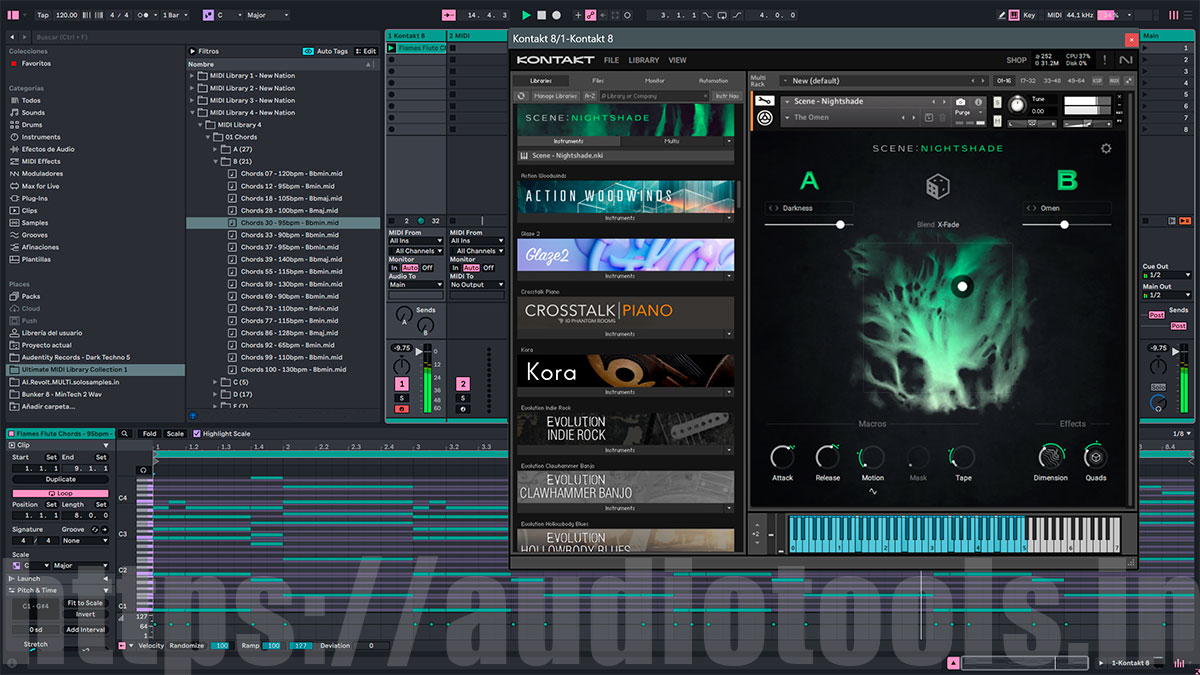The width and height of the screenshot is (1200, 675).
Task: Expand the C (5) folder
Action: (x=216, y=382)
